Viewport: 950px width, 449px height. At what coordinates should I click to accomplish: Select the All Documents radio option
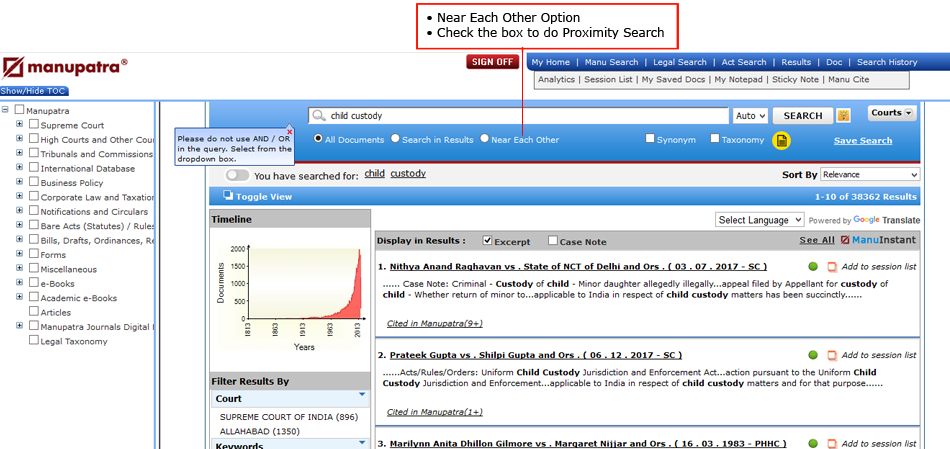coord(318,139)
